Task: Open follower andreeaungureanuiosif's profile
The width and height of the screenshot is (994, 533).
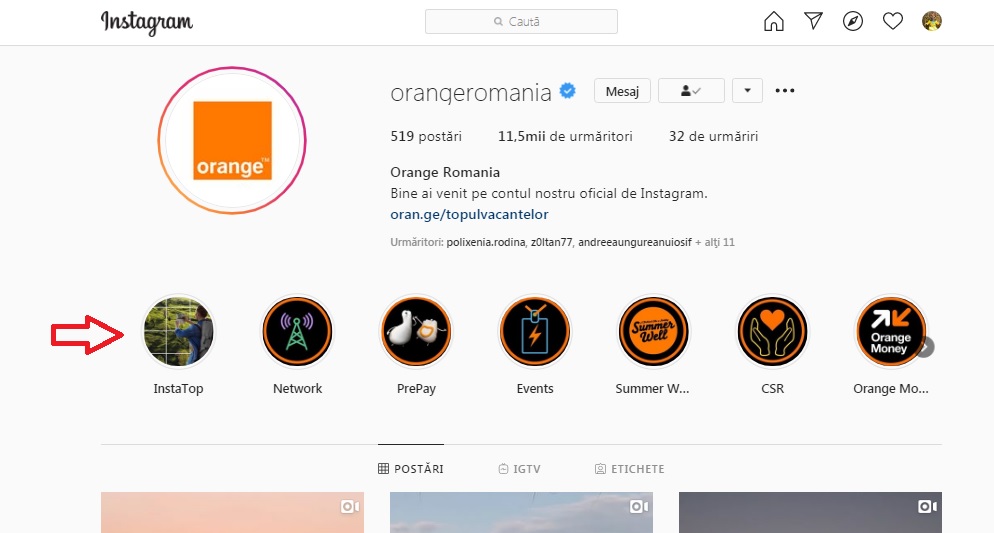Action: (635, 242)
